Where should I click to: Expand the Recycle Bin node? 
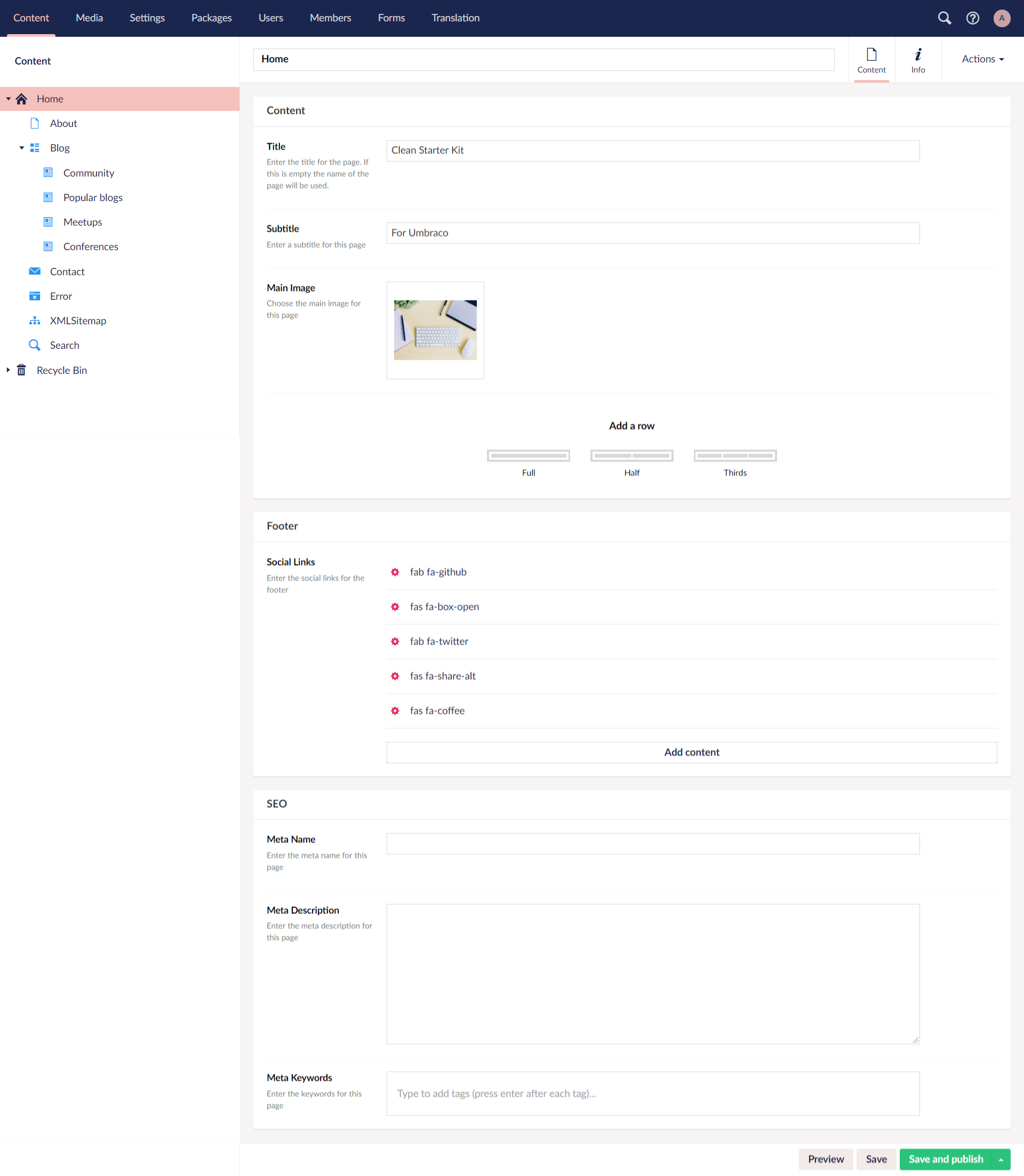pyautogui.click(x=8, y=370)
